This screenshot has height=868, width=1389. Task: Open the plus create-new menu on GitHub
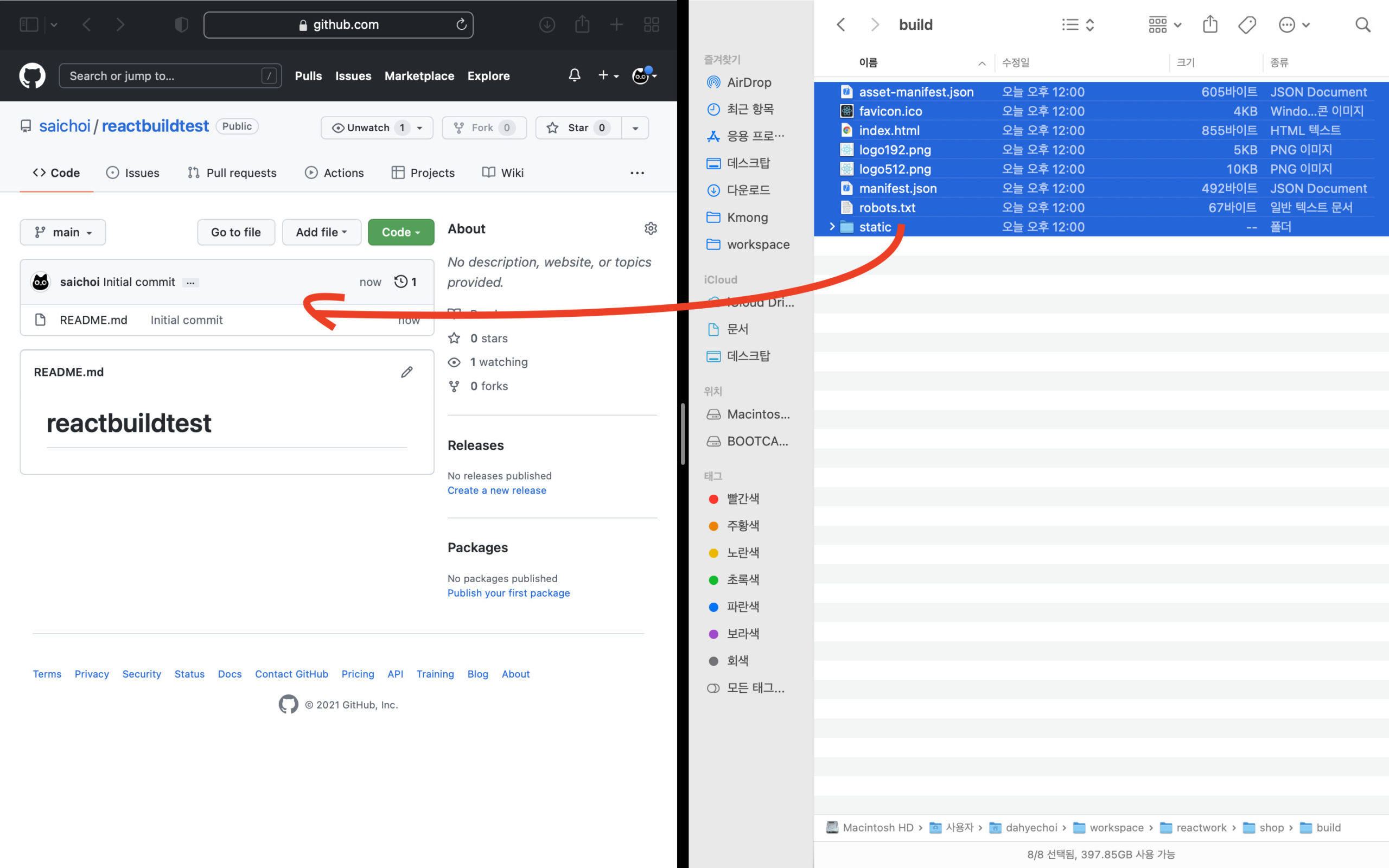pyautogui.click(x=608, y=75)
